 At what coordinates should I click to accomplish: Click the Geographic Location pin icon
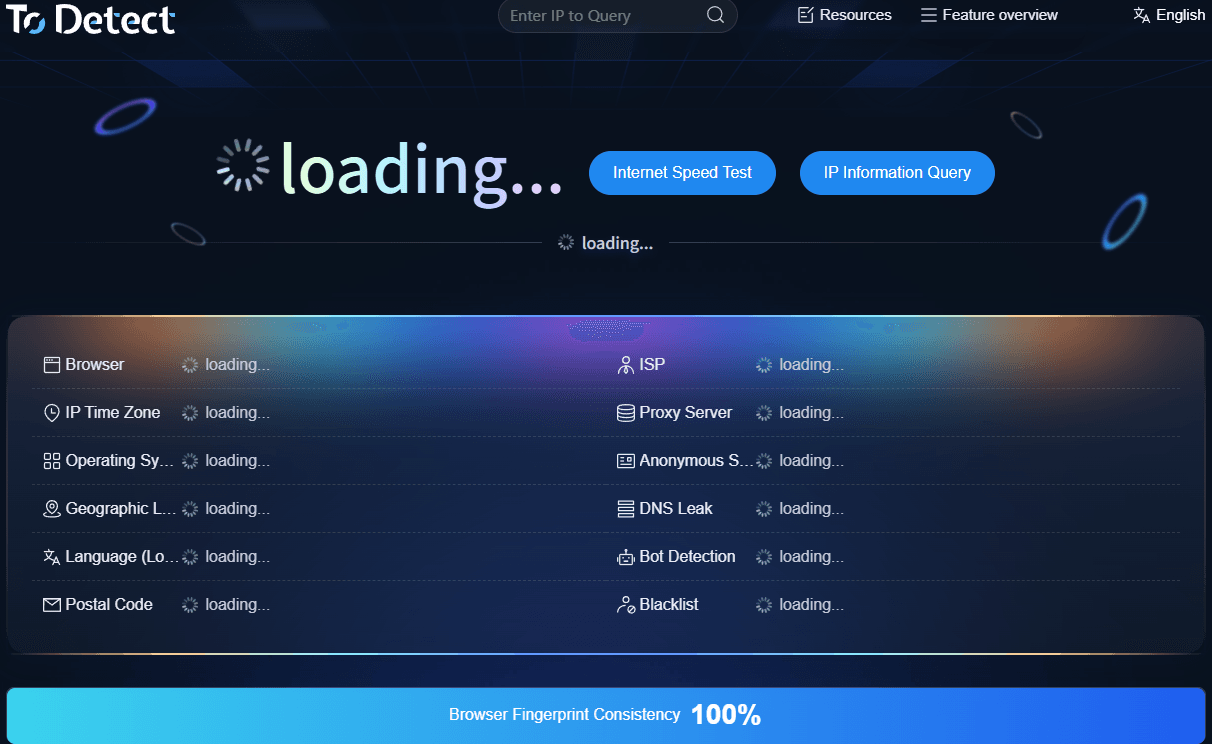[52, 509]
